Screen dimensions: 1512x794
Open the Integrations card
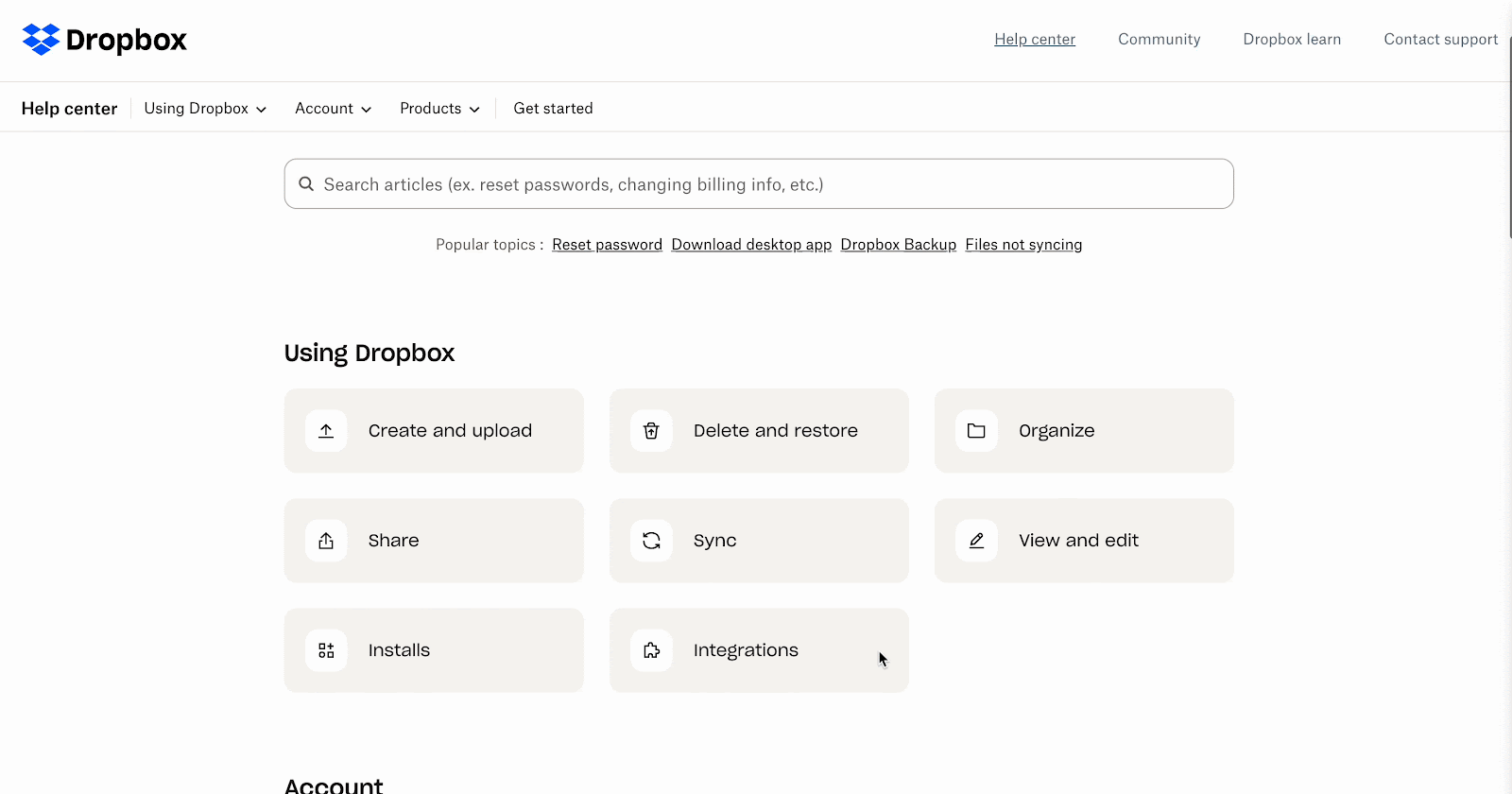pos(759,650)
